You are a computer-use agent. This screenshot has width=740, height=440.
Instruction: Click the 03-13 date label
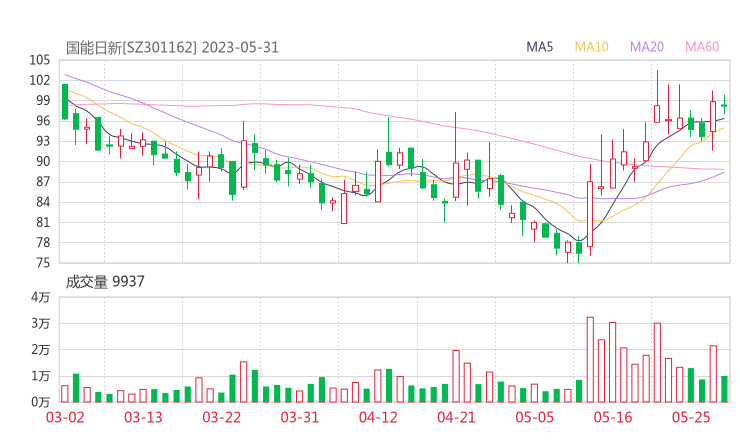click(x=143, y=417)
